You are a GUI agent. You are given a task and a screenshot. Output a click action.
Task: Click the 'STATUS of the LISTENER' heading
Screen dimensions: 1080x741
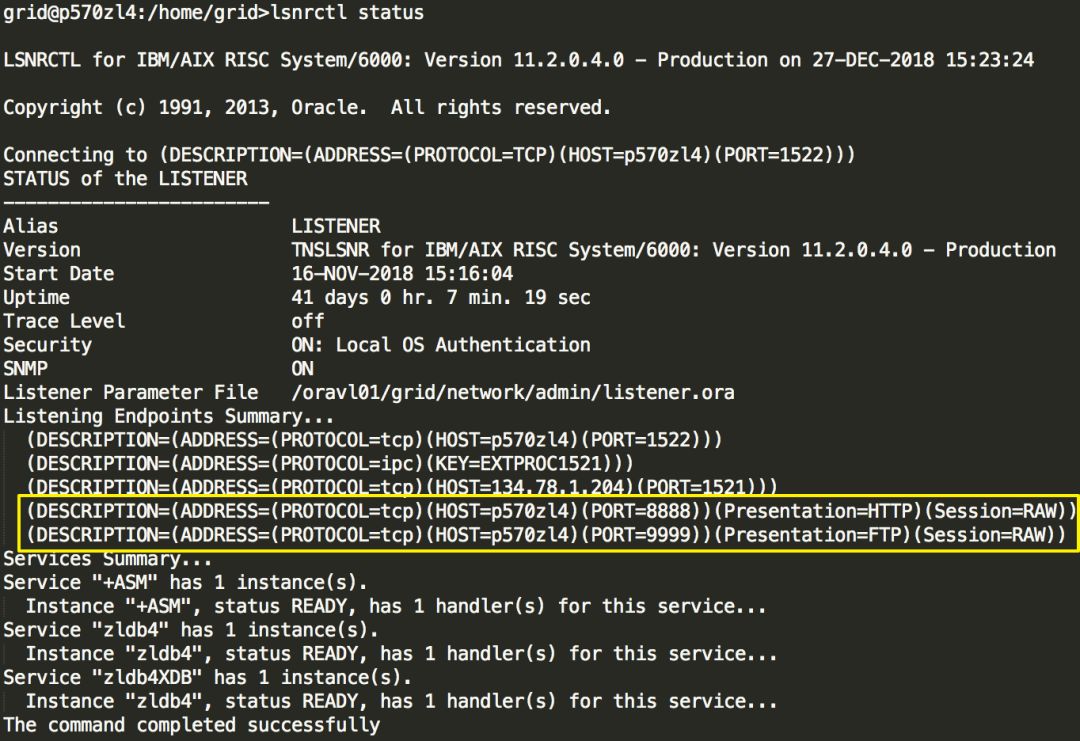pyautogui.click(x=125, y=179)
